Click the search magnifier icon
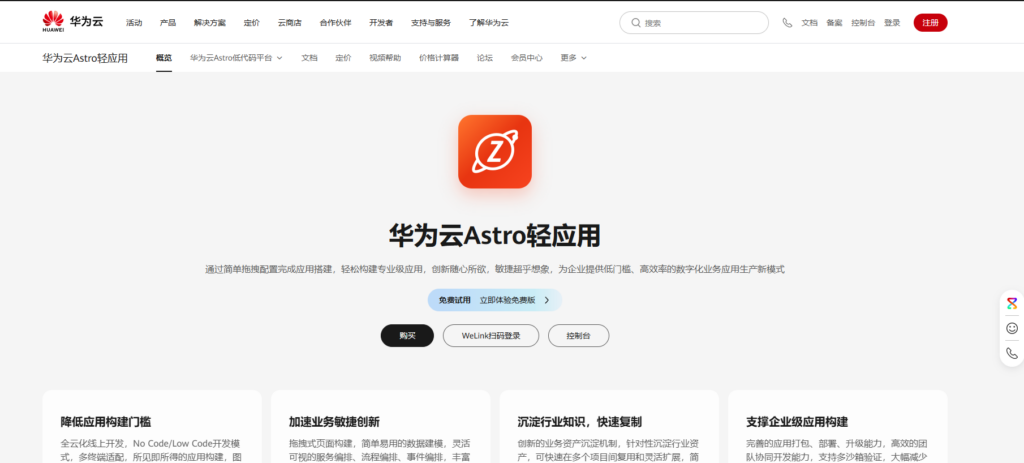The image size is (1024, 463). (x=635, y=22)
